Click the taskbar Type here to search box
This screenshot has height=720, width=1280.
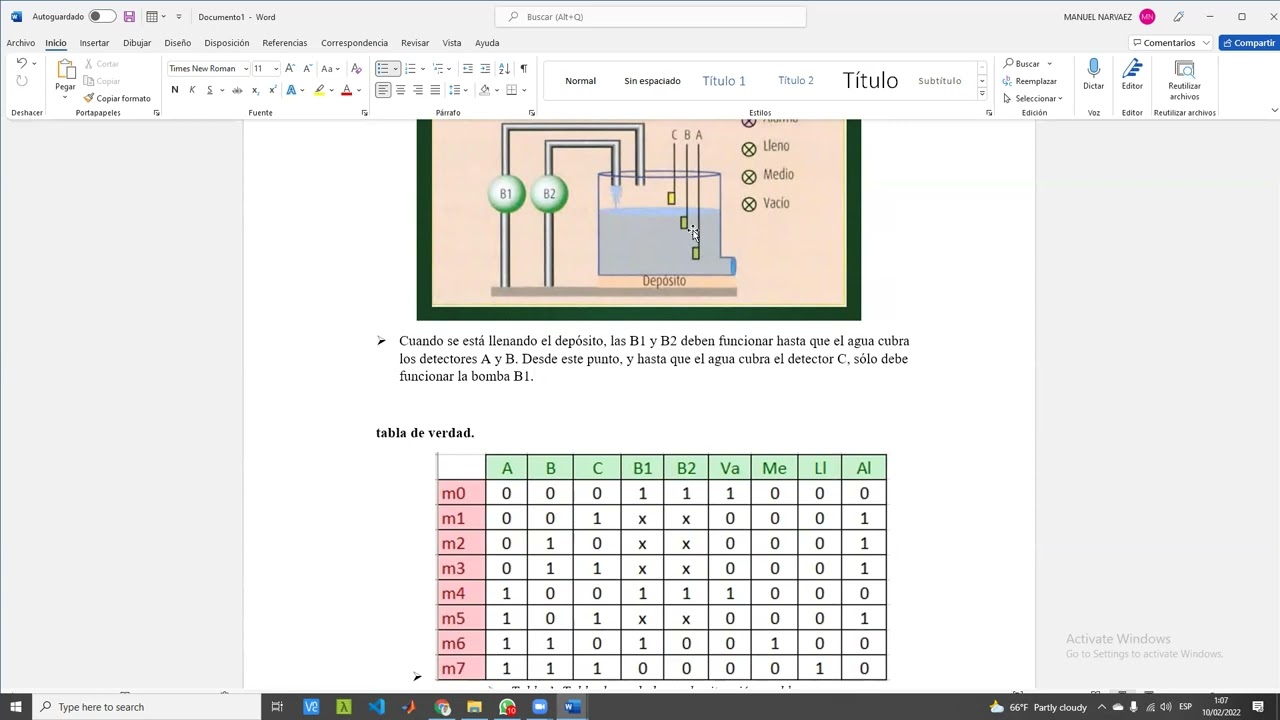click(x=145, y=707)
